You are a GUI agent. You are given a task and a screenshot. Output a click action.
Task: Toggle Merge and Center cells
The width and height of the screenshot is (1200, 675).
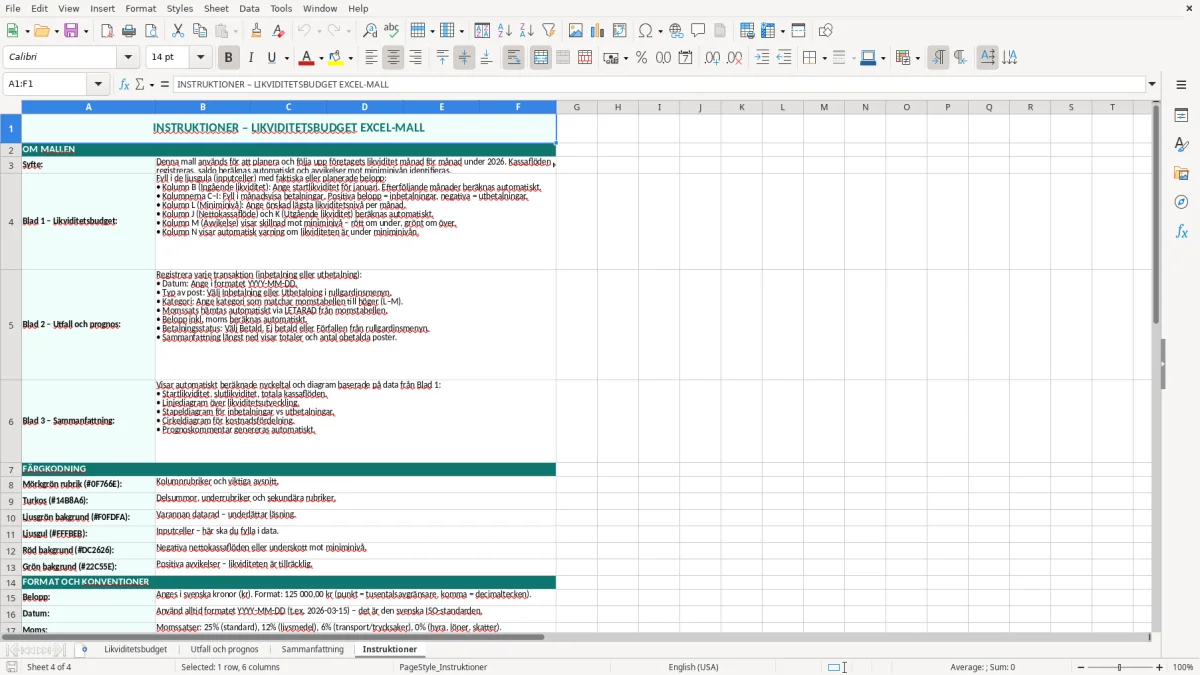pyautogui.click(x=541, y=58)
